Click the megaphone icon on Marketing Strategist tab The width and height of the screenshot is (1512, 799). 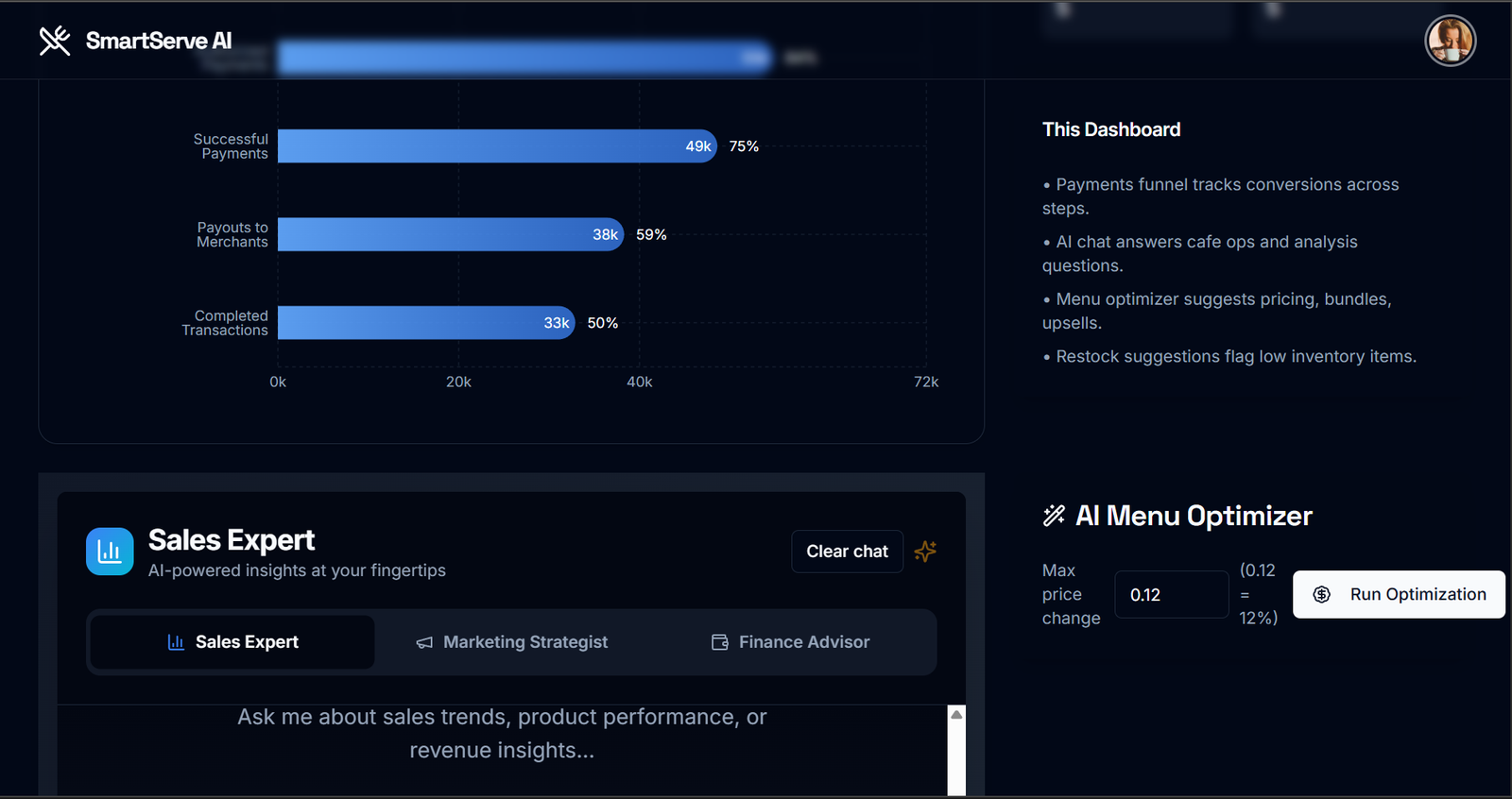point(424,642)
